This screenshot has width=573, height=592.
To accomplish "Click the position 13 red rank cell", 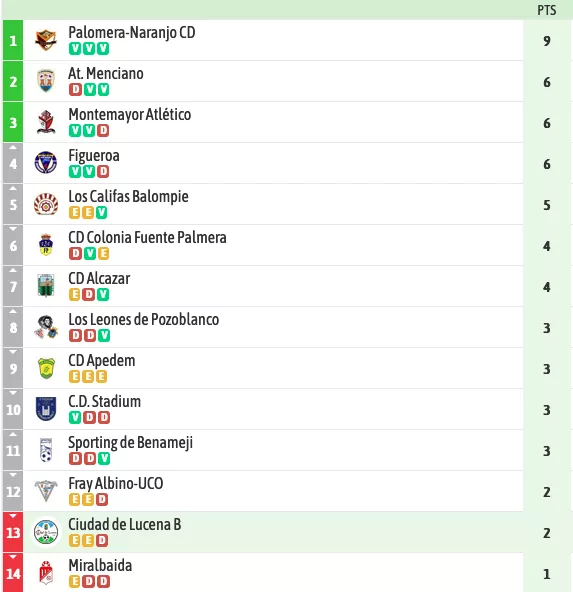I will tap(13, 532).
